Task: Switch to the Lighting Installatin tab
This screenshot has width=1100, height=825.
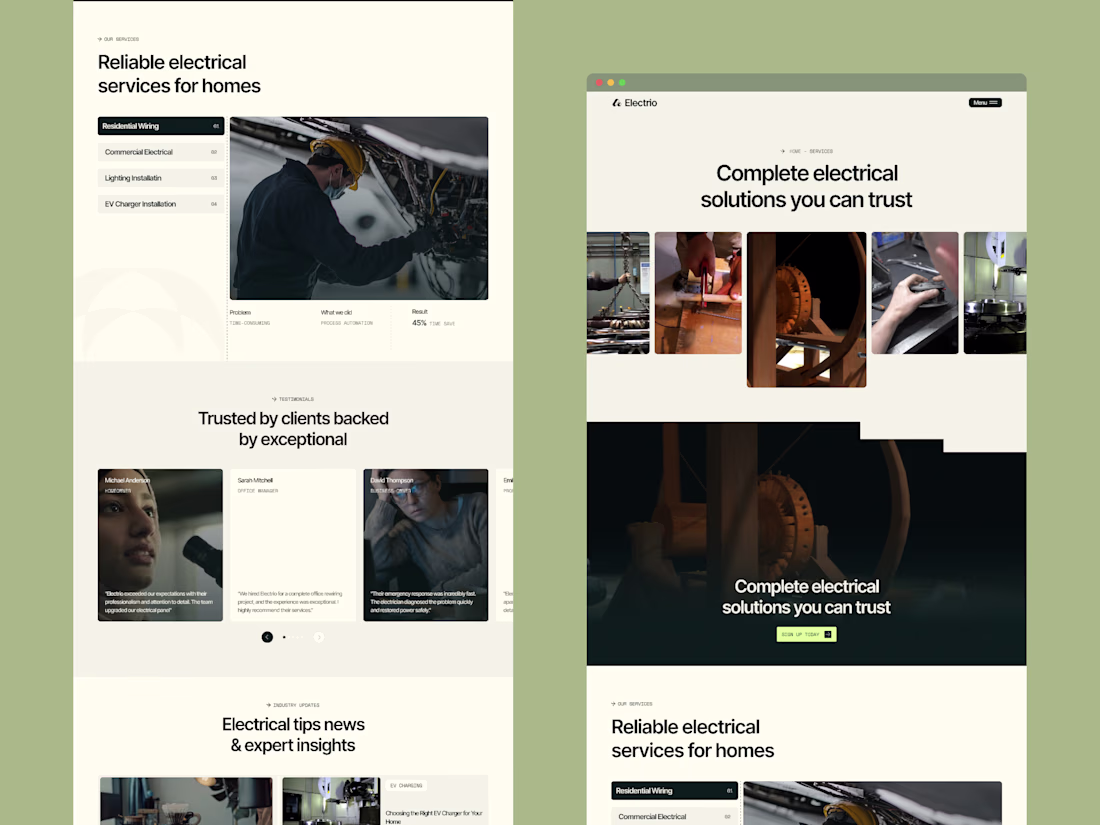Action: click(x=161, y=178)
